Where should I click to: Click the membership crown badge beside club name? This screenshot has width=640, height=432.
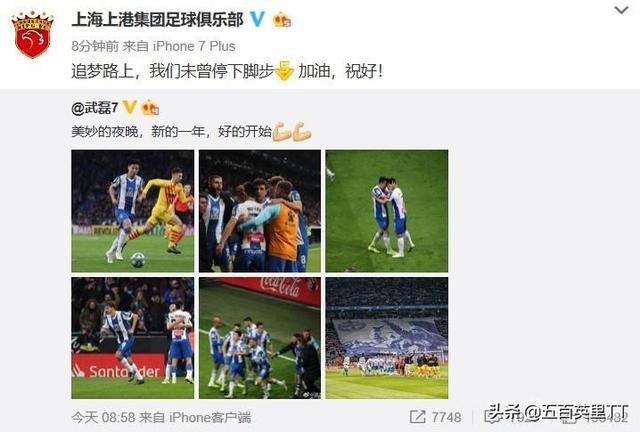click(x=282, y=20)
